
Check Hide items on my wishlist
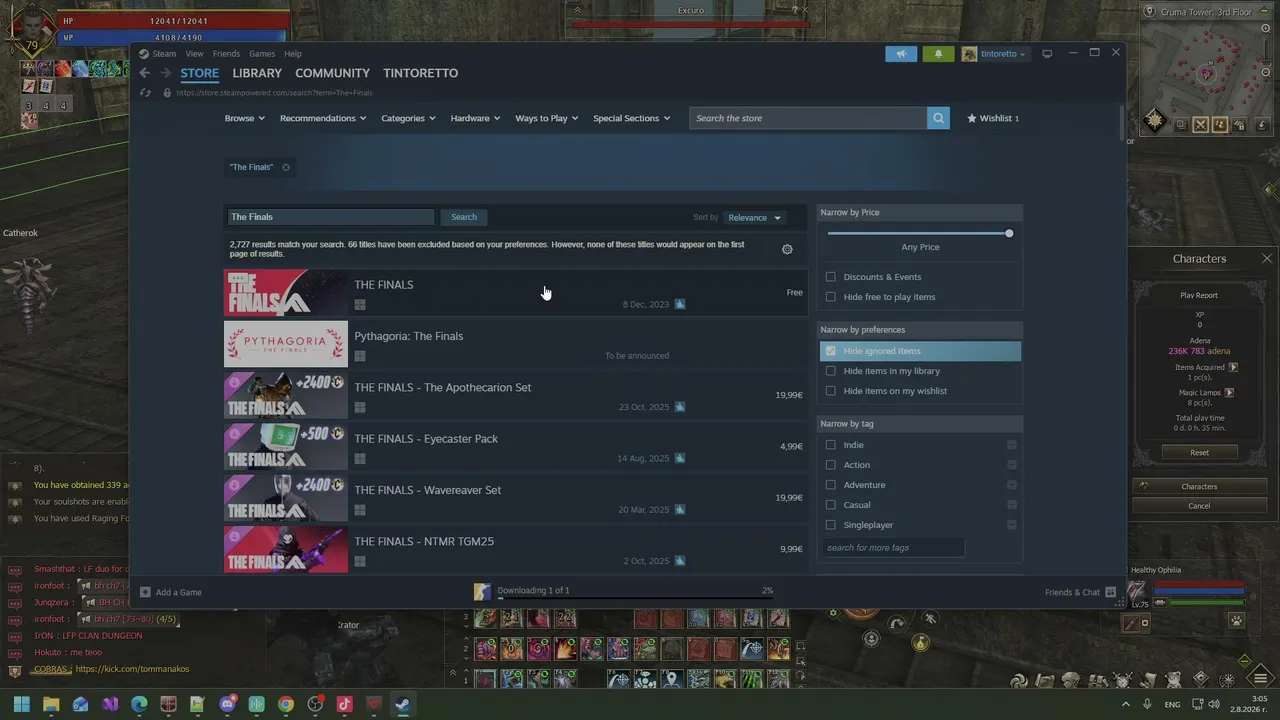tap(830, 391)
